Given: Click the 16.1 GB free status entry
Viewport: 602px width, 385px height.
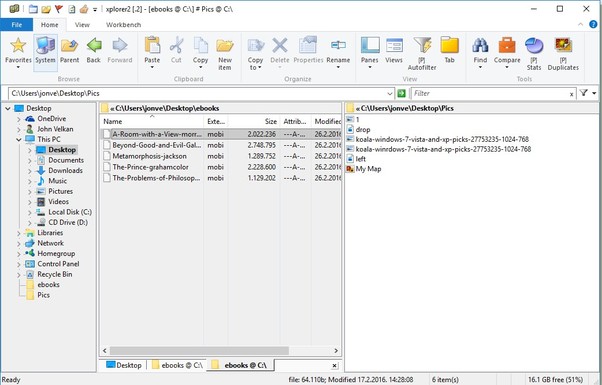Looking at the screenshot, I should [556, 380].
